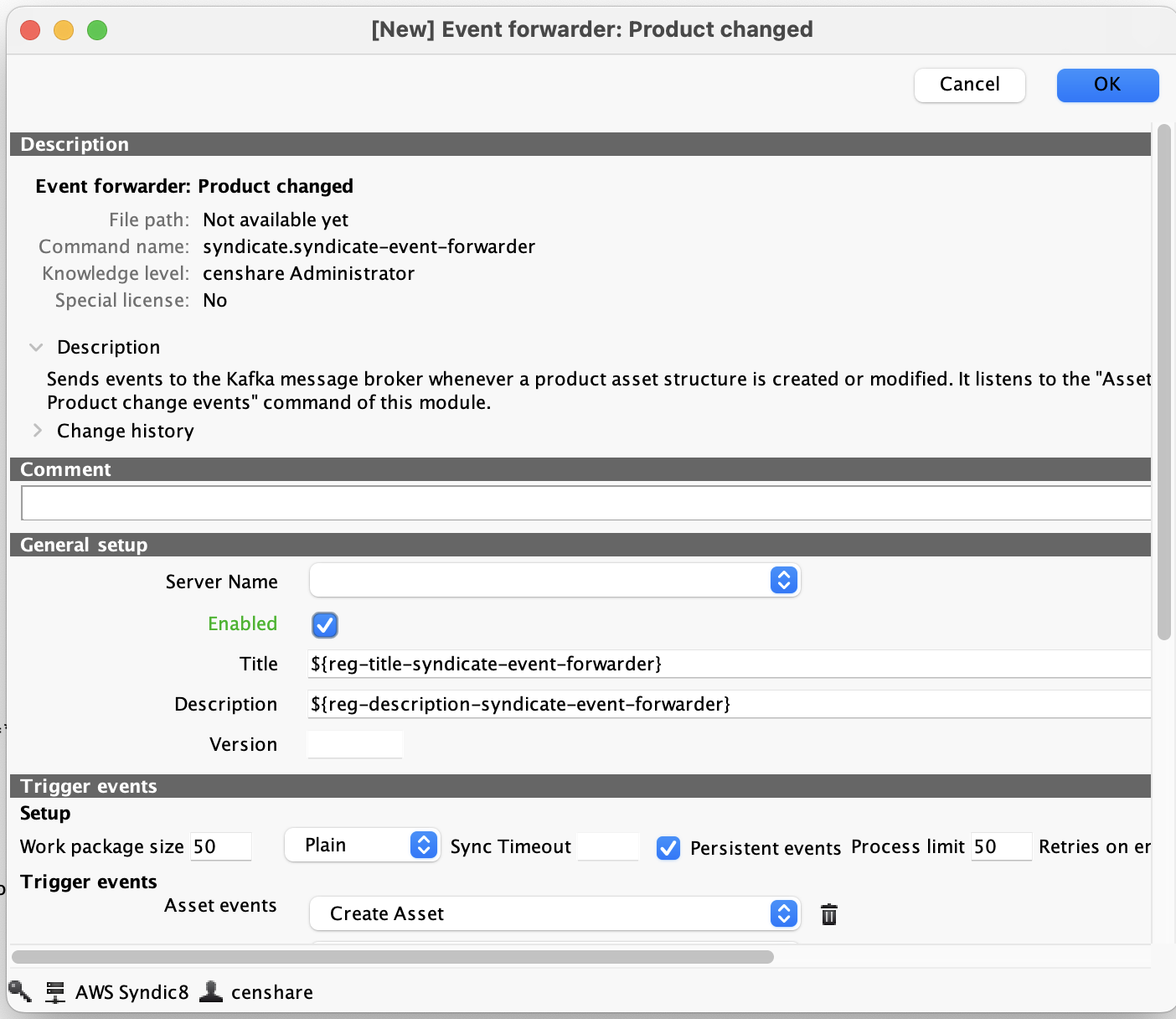This screenshot has width=1176, height=1019.
Task: Click the user icon next to censhare
Action: (x=211, y=992)
